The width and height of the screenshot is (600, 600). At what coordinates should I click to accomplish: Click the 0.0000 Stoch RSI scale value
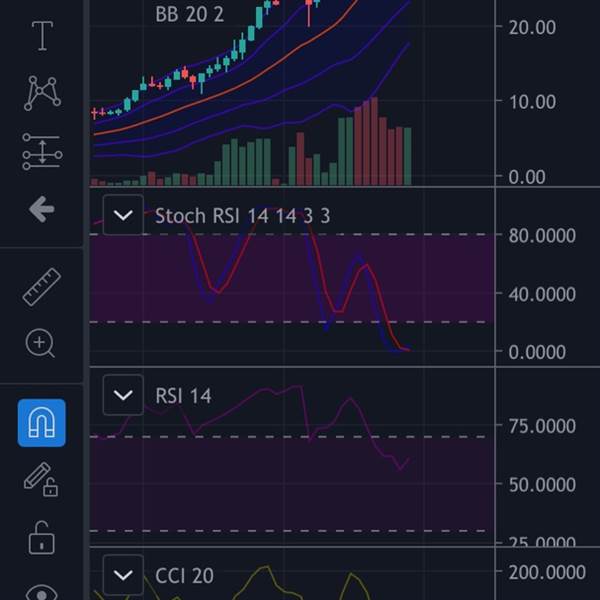click(537, 352)
